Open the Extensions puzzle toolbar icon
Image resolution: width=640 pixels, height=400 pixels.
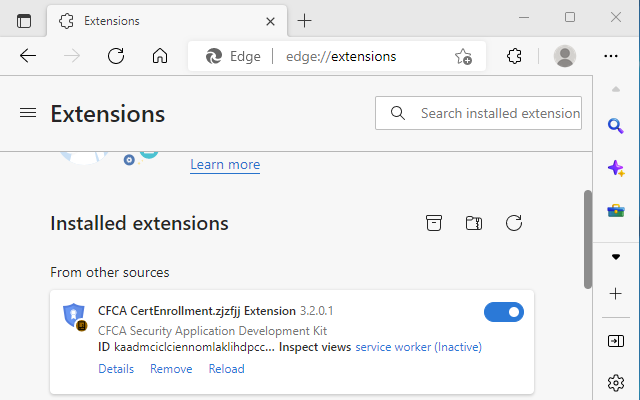coord(515,56)
